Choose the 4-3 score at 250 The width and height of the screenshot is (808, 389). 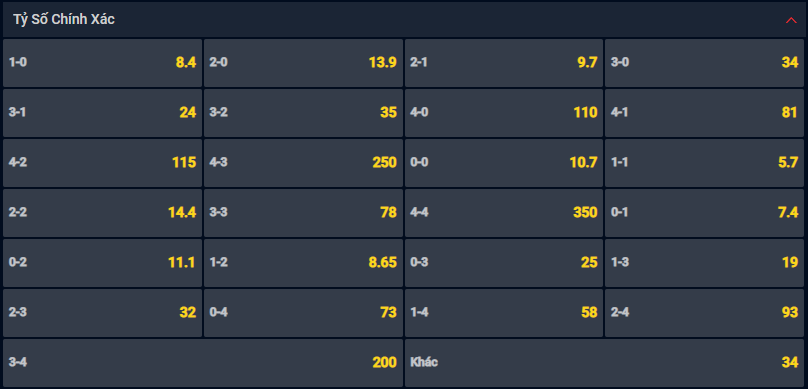point(303,163)
